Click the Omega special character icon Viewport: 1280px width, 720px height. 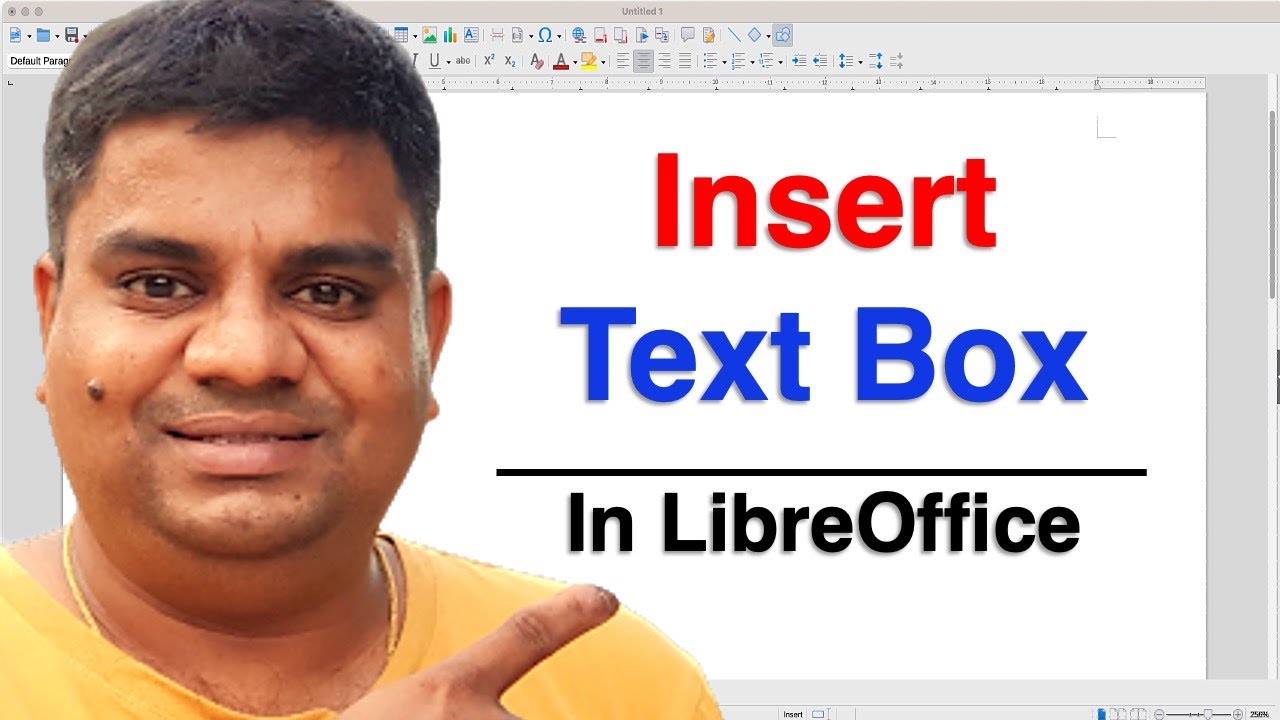click(x=545, y=35)
